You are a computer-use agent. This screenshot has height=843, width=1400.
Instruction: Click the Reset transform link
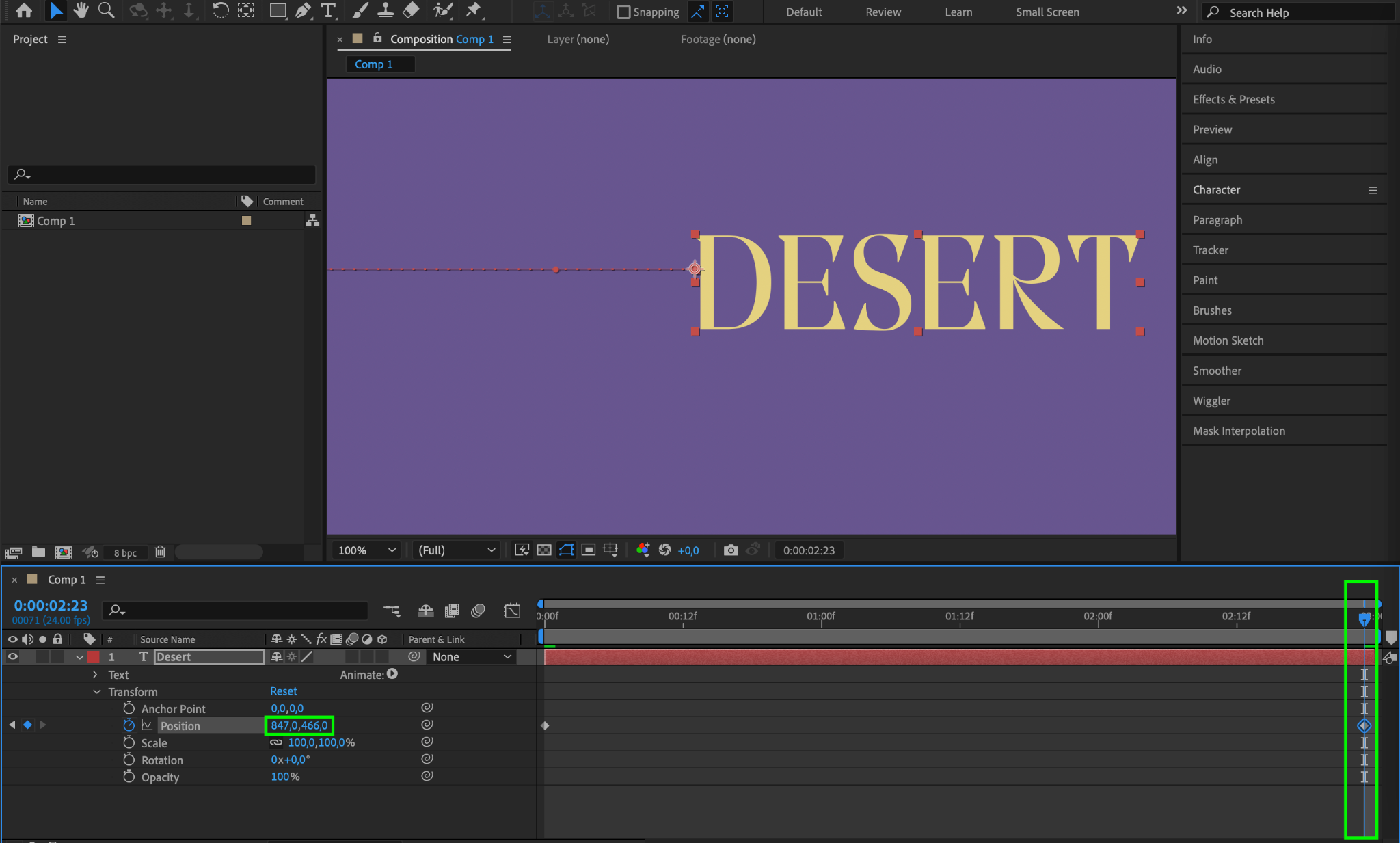pos(283,691)
